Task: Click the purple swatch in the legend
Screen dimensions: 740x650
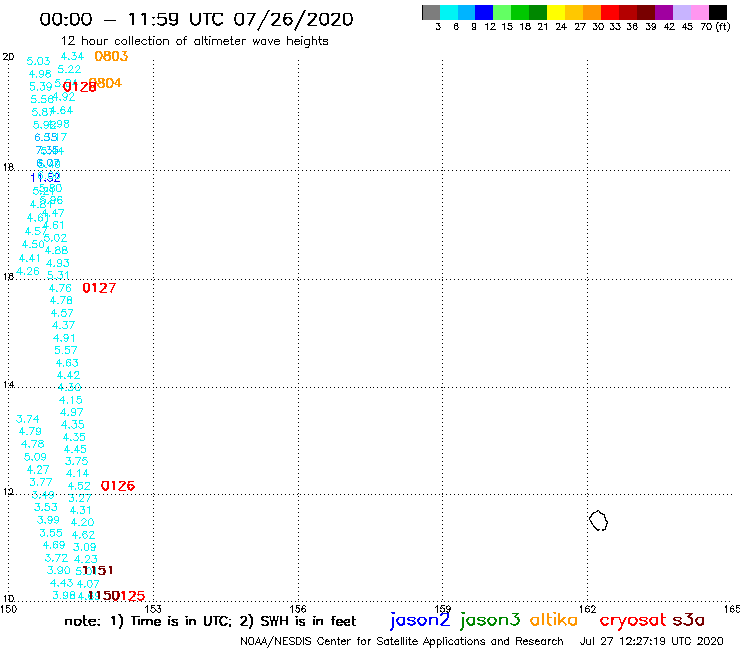Action: tap(664, 12)
